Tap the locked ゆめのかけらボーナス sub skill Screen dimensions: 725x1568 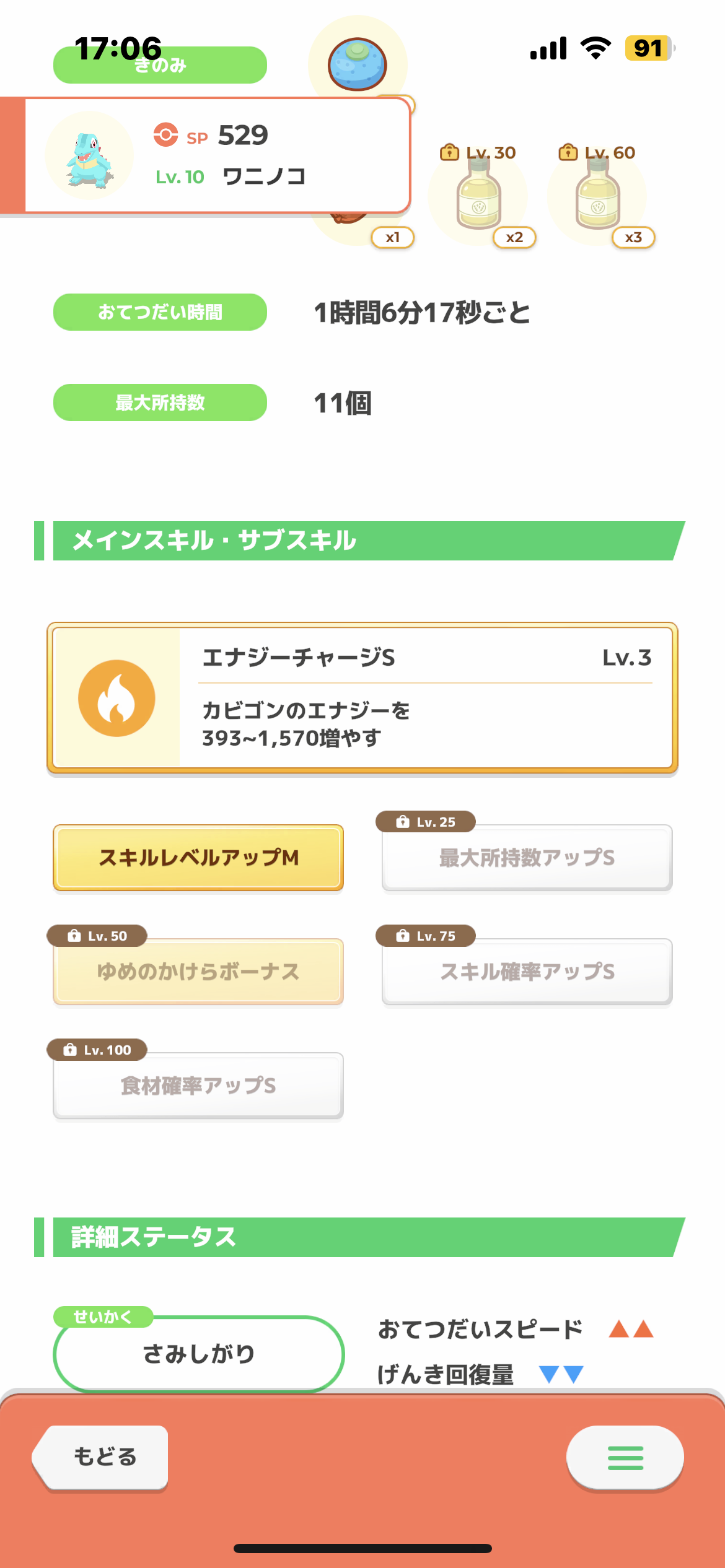(198, 972)
